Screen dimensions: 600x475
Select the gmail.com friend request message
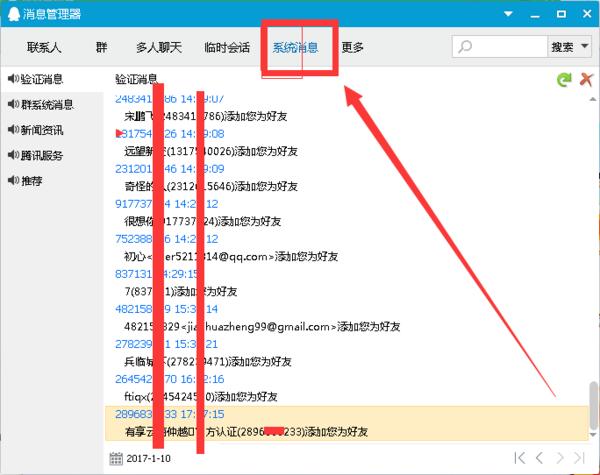(262, 326)
